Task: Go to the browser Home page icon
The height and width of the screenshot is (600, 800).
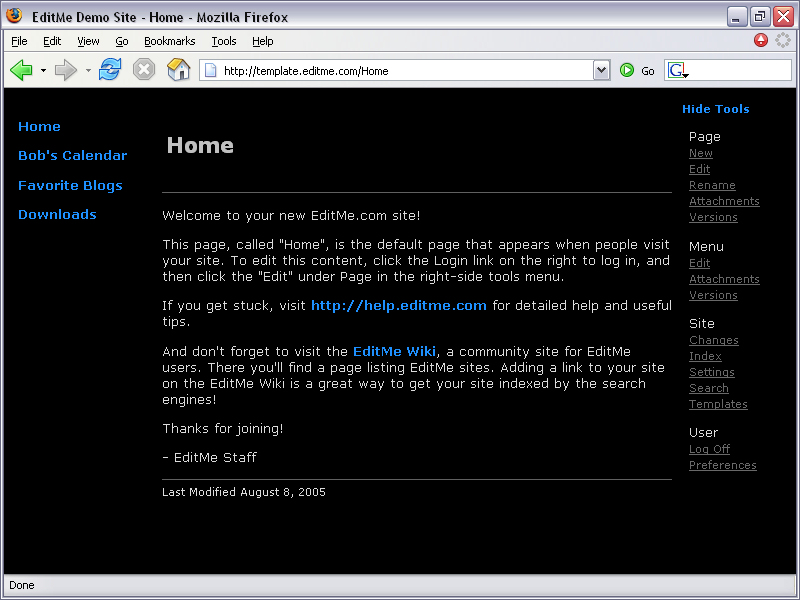Action: (x=179, y=69)
